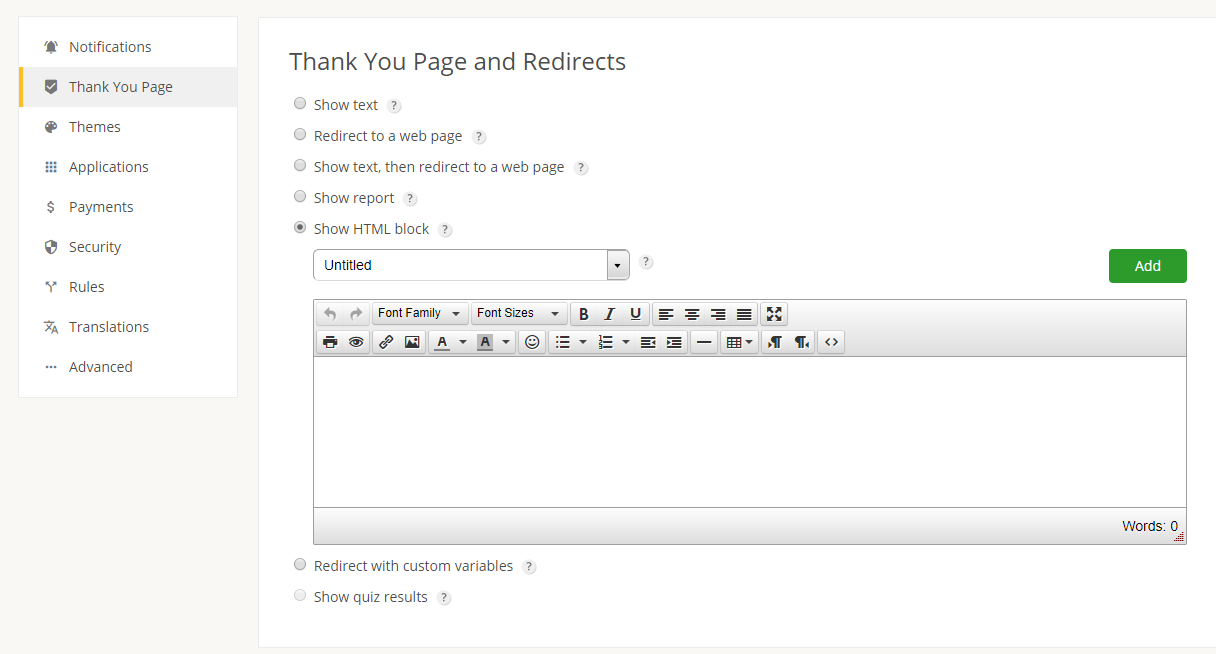Image resolution: width=1216 pixels, height=654 pixels.
Task: Open help for Show HTML block option
Action: 445,230
